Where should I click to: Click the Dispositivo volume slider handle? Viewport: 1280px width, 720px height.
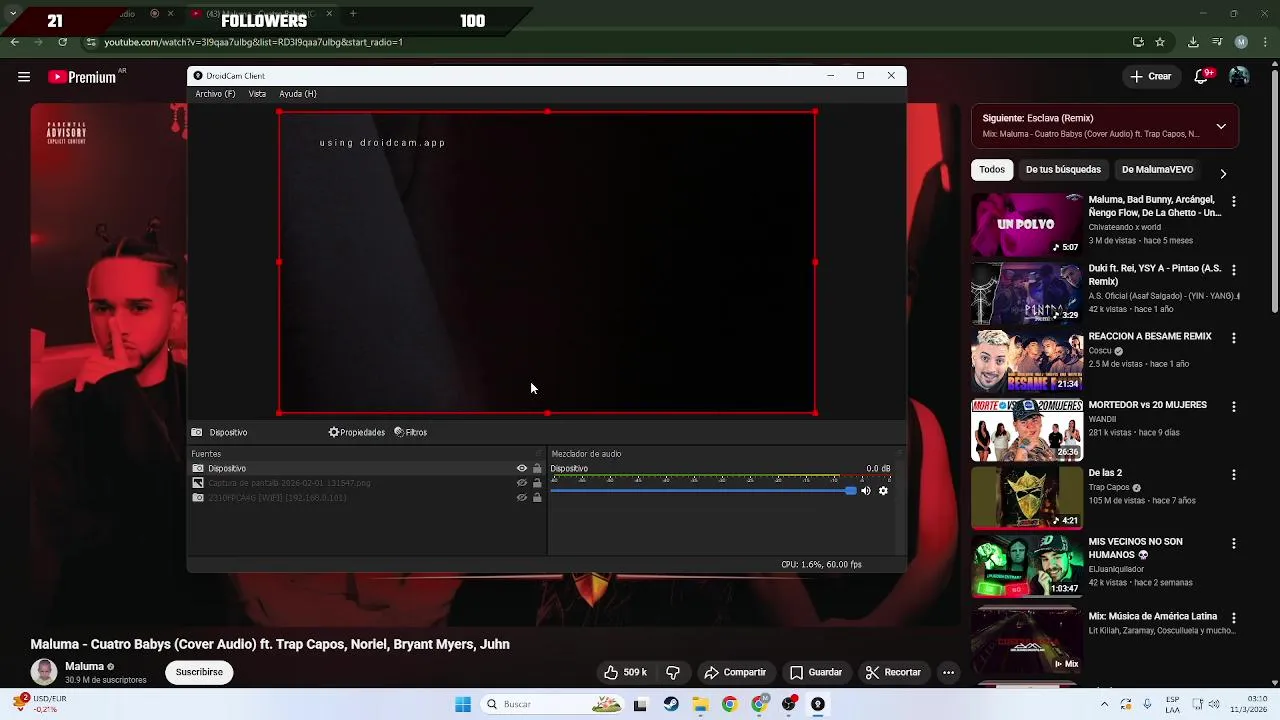pos(850,491)
